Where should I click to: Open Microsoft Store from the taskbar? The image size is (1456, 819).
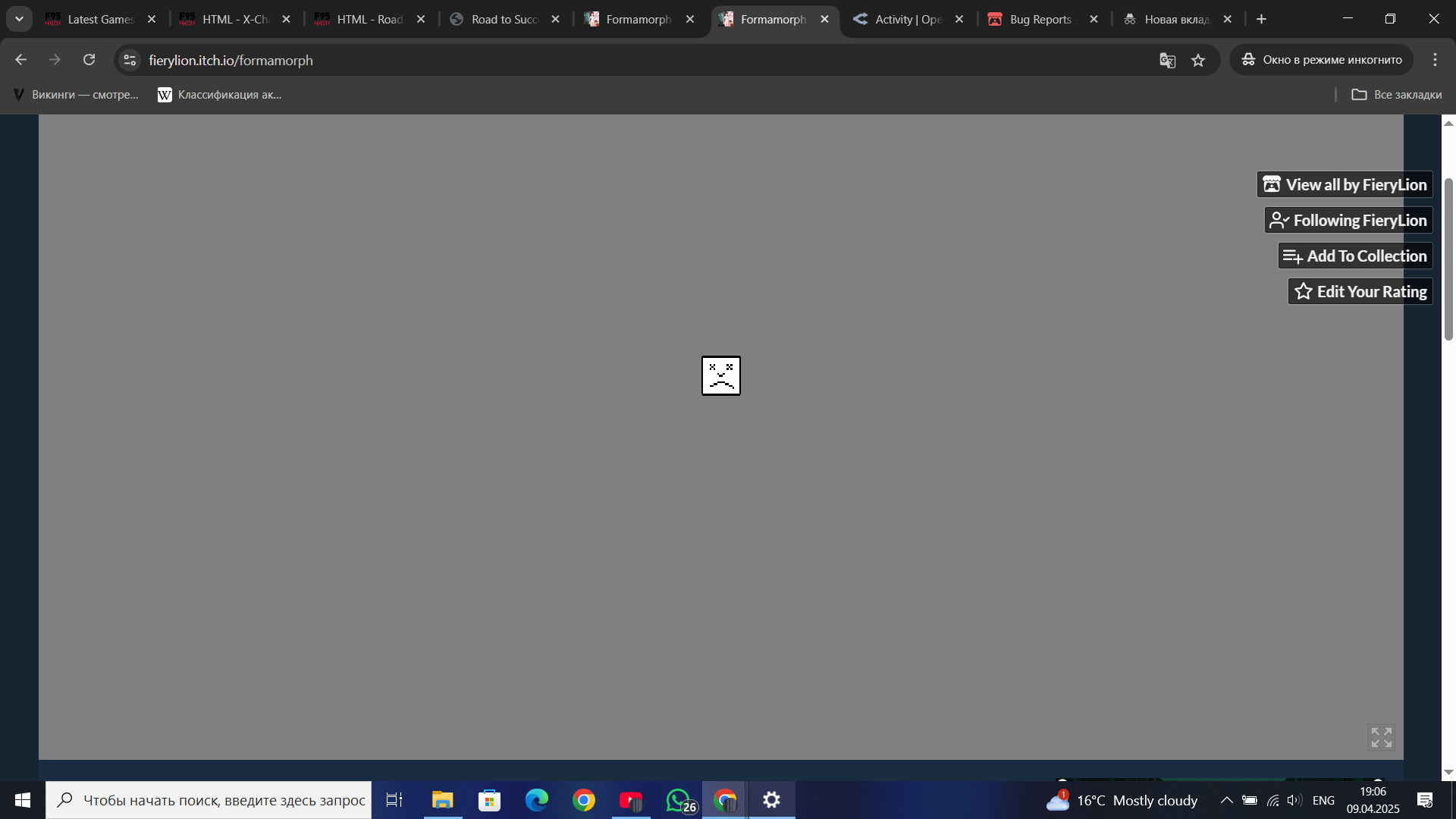pyautogui.click(x=490, y=800)
